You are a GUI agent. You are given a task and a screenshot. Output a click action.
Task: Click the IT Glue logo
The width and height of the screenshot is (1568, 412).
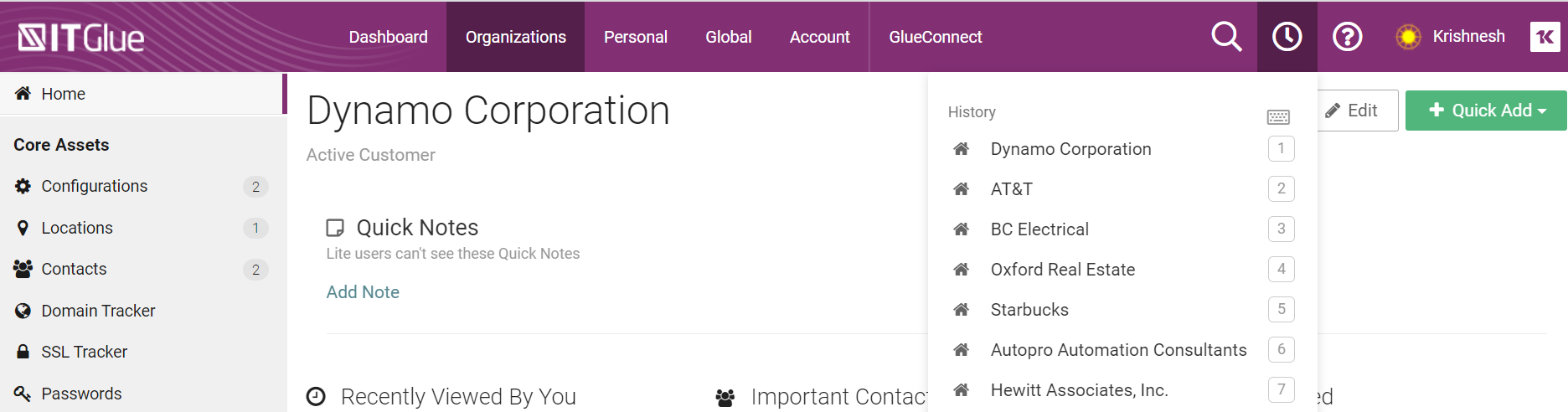81,38
